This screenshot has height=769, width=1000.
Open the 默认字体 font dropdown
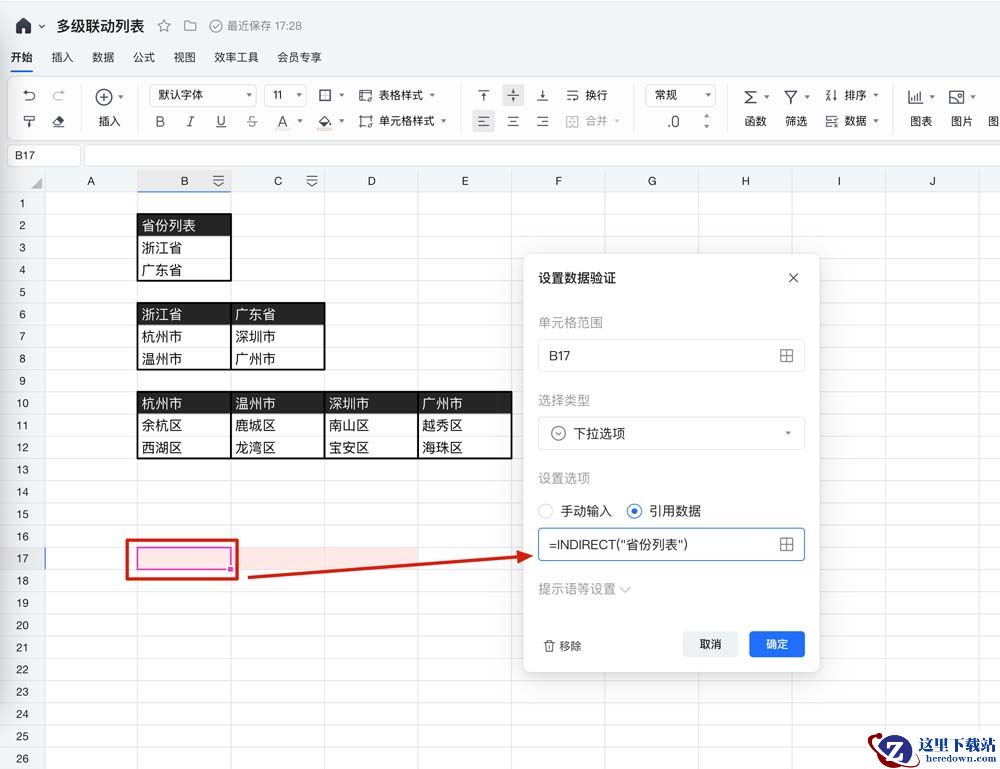[203, 95]
